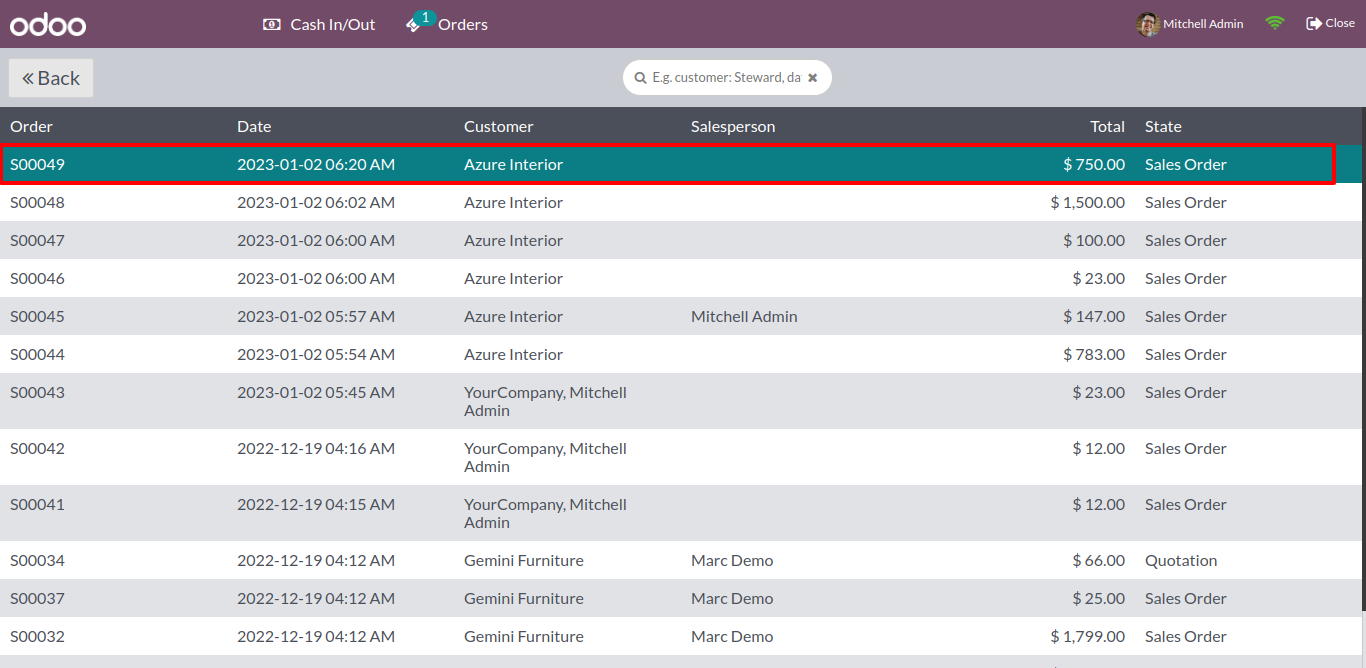Click date 2022-12-19 04:16 AM

[316, 449]
